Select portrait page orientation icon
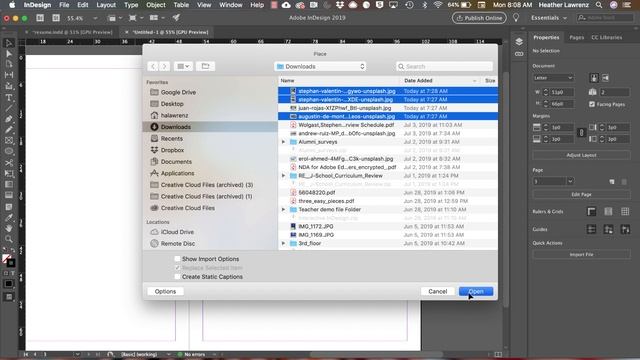The image size is (640, 360). tap(594, 78)
